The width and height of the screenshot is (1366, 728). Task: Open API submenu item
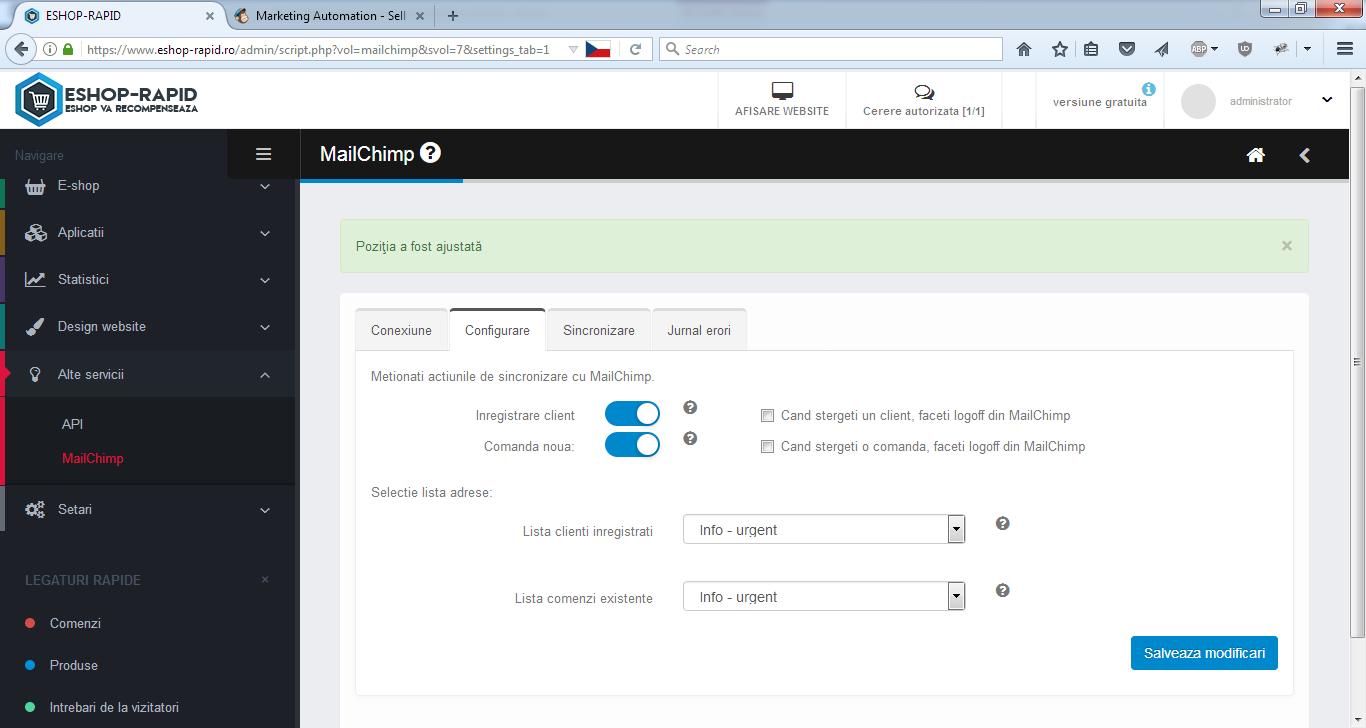(x=72, y=424)
